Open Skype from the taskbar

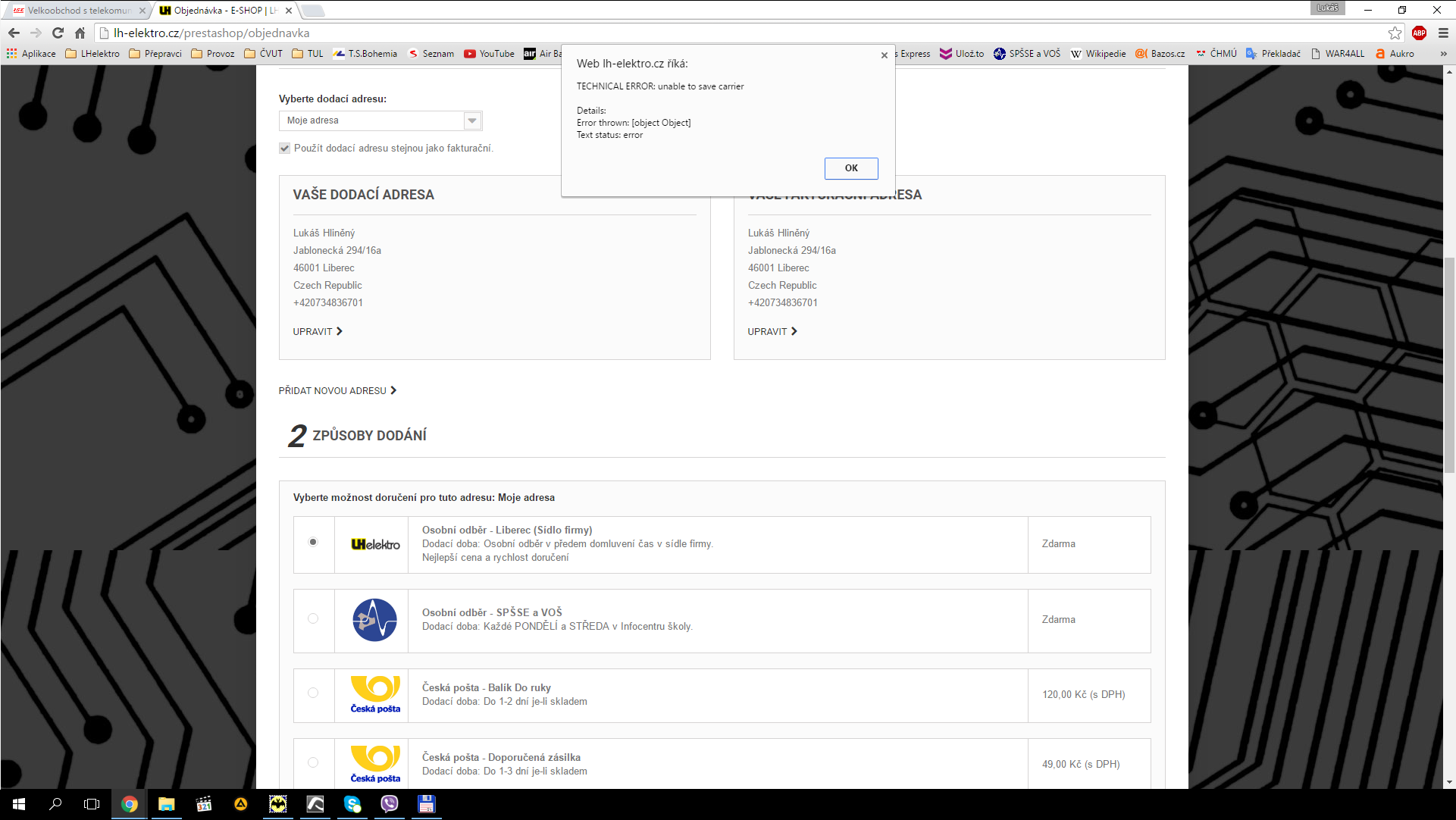352,804
